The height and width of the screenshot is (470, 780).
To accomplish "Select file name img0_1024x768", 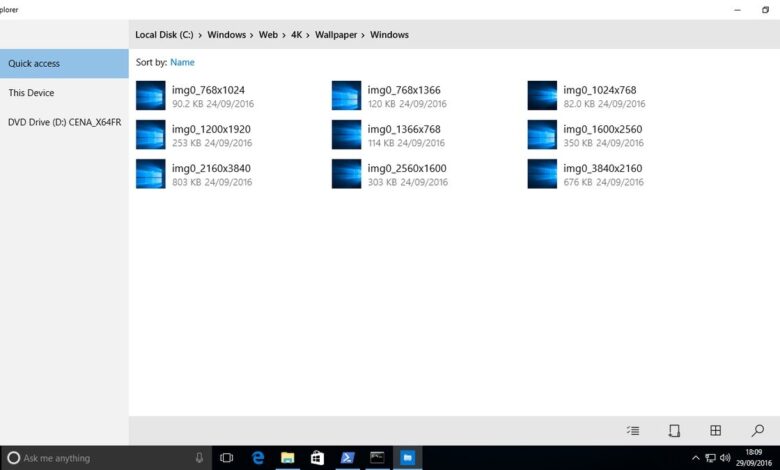I will click(599, 90).
